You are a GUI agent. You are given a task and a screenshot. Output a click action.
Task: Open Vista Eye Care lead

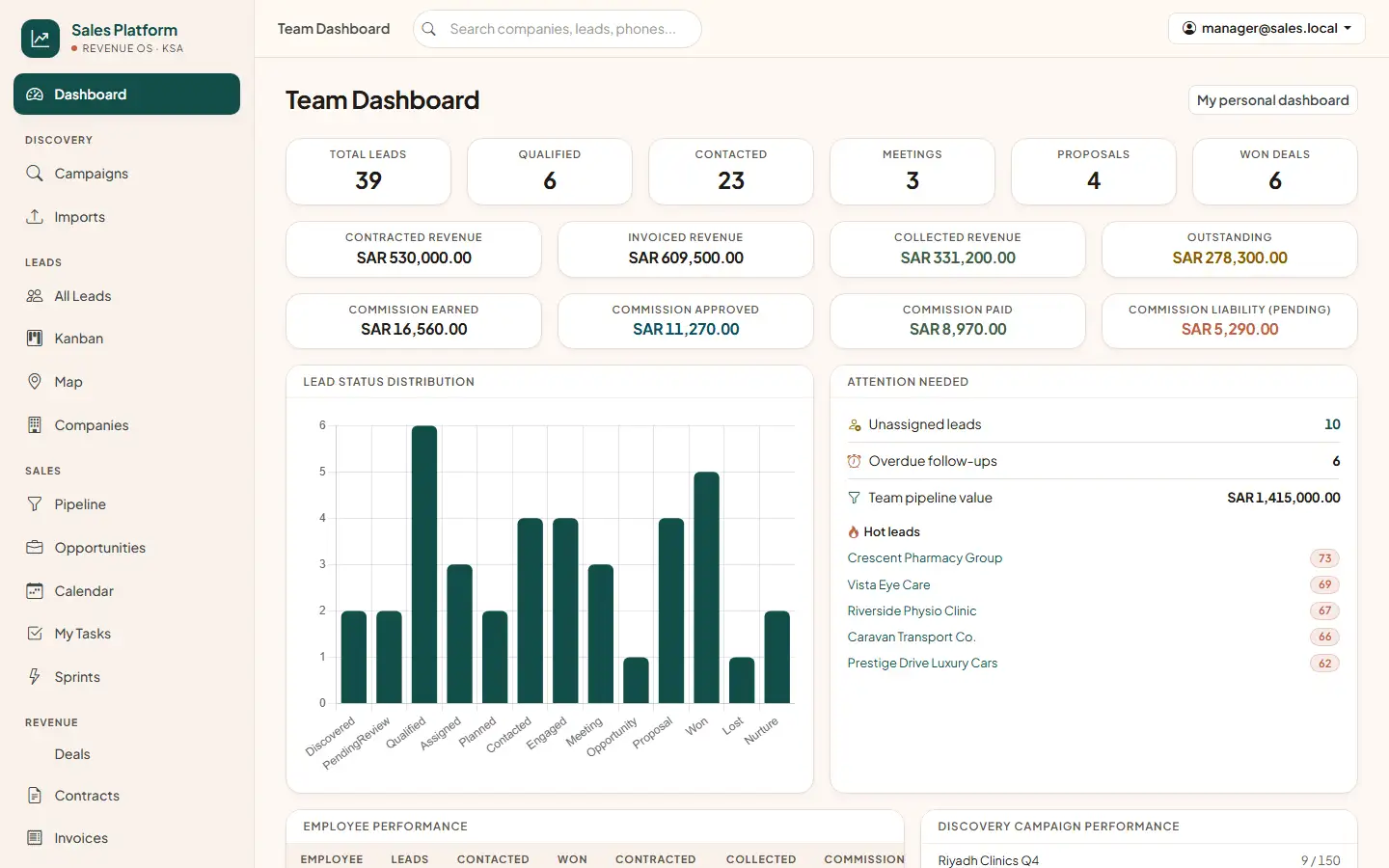click(888, 584)
